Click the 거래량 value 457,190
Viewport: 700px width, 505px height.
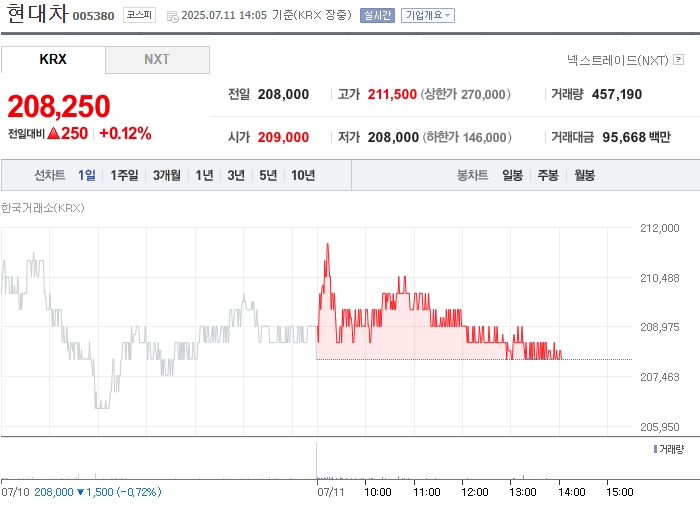(617, 94)
